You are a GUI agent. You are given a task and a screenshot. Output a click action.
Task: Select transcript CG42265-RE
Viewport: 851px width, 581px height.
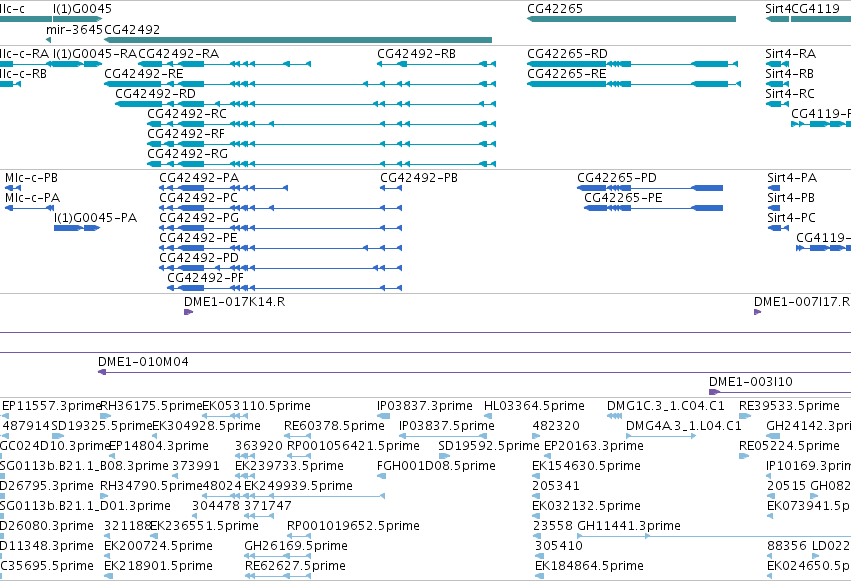(x=634, y=84)
